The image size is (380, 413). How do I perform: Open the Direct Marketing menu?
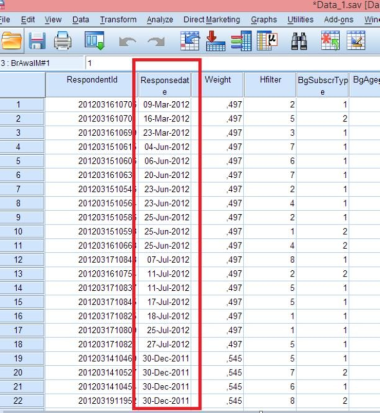[x=212, y=20]
